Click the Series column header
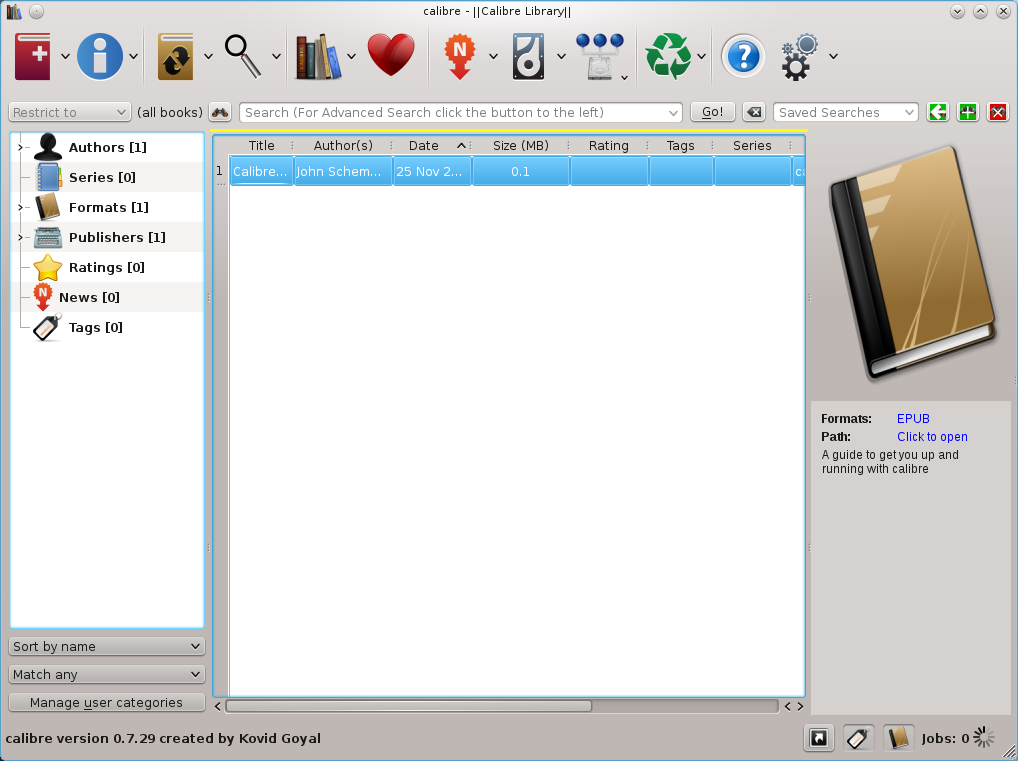The image size is (1018, 761). [x=752, y=146]
